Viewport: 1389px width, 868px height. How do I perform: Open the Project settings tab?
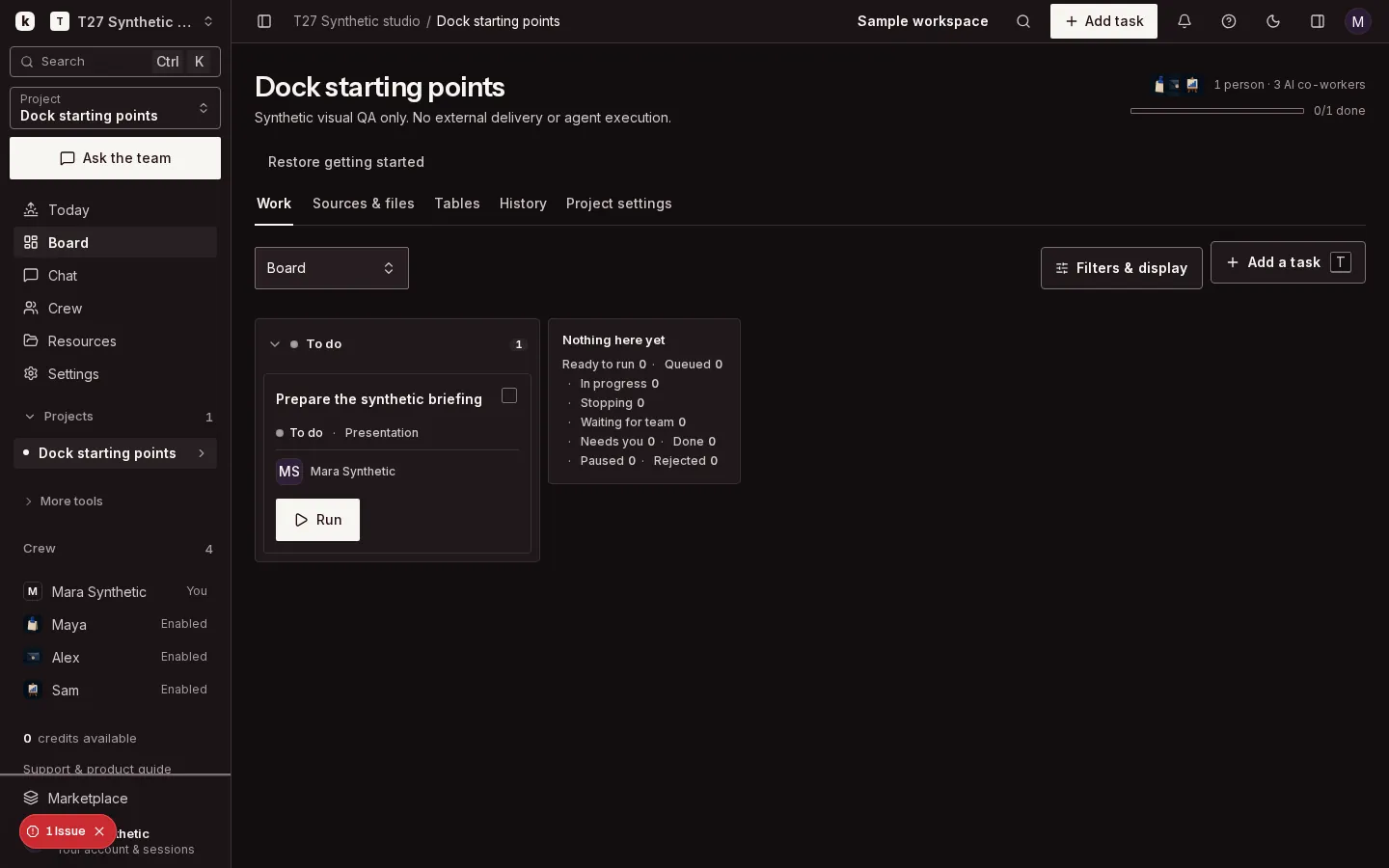click(619, 203)
